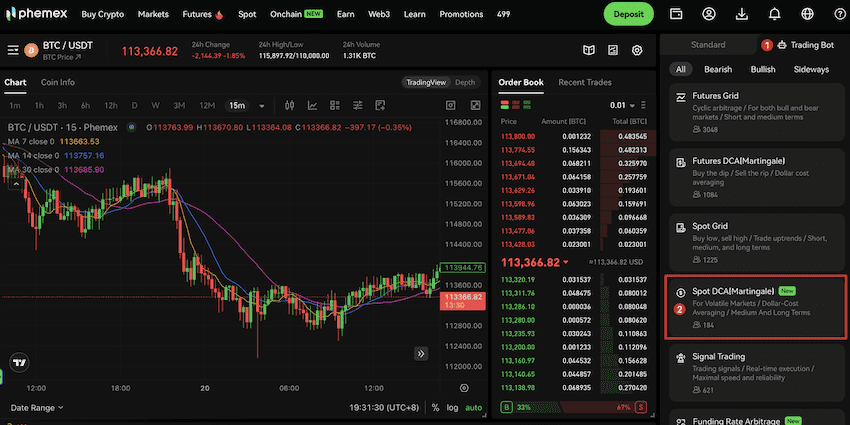This screenshot has width=850, height=425.
Task: Open Onchain menu item
Action: pos(296,14)
